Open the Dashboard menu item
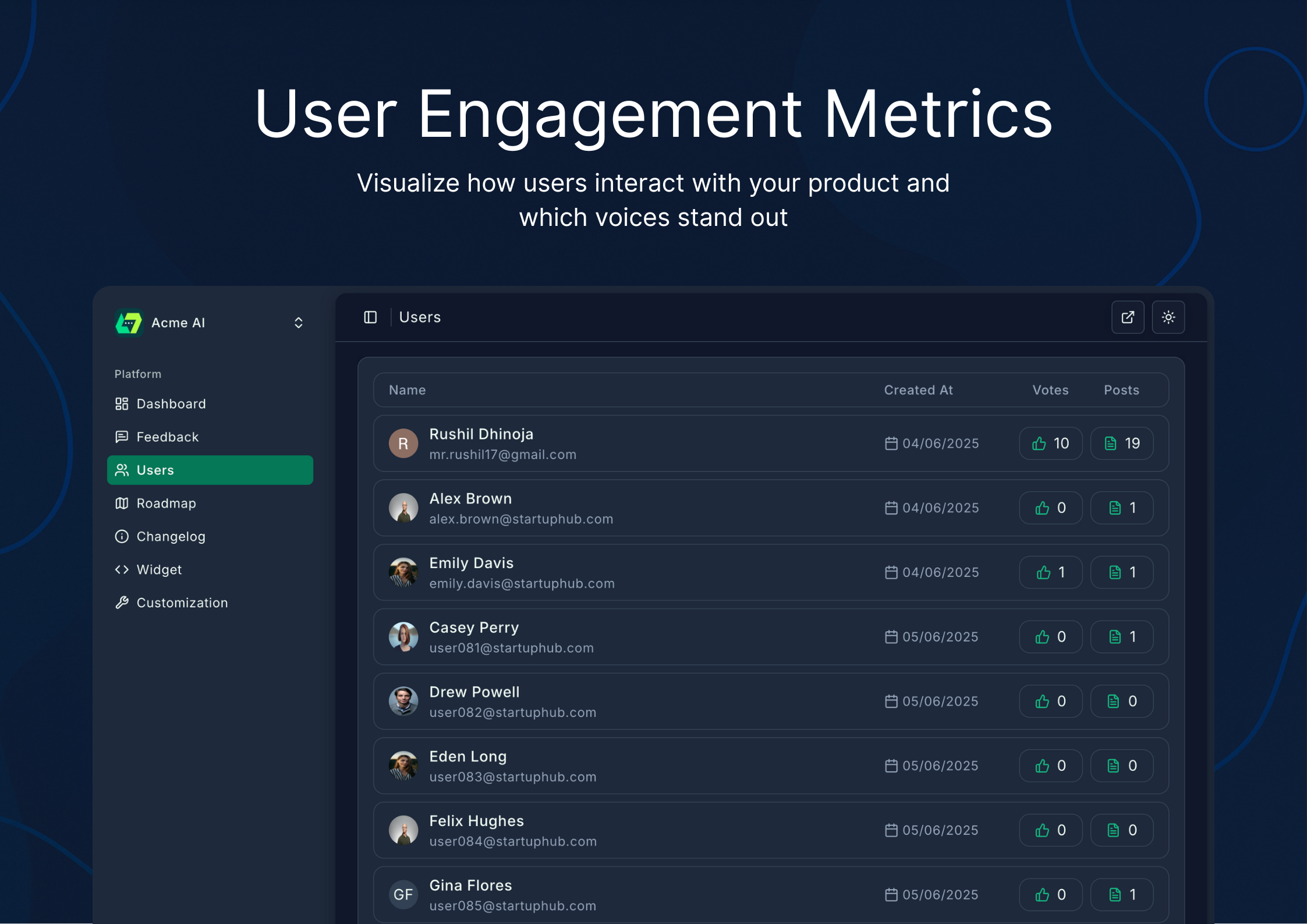1307x924 pixels. pos(171,404)
